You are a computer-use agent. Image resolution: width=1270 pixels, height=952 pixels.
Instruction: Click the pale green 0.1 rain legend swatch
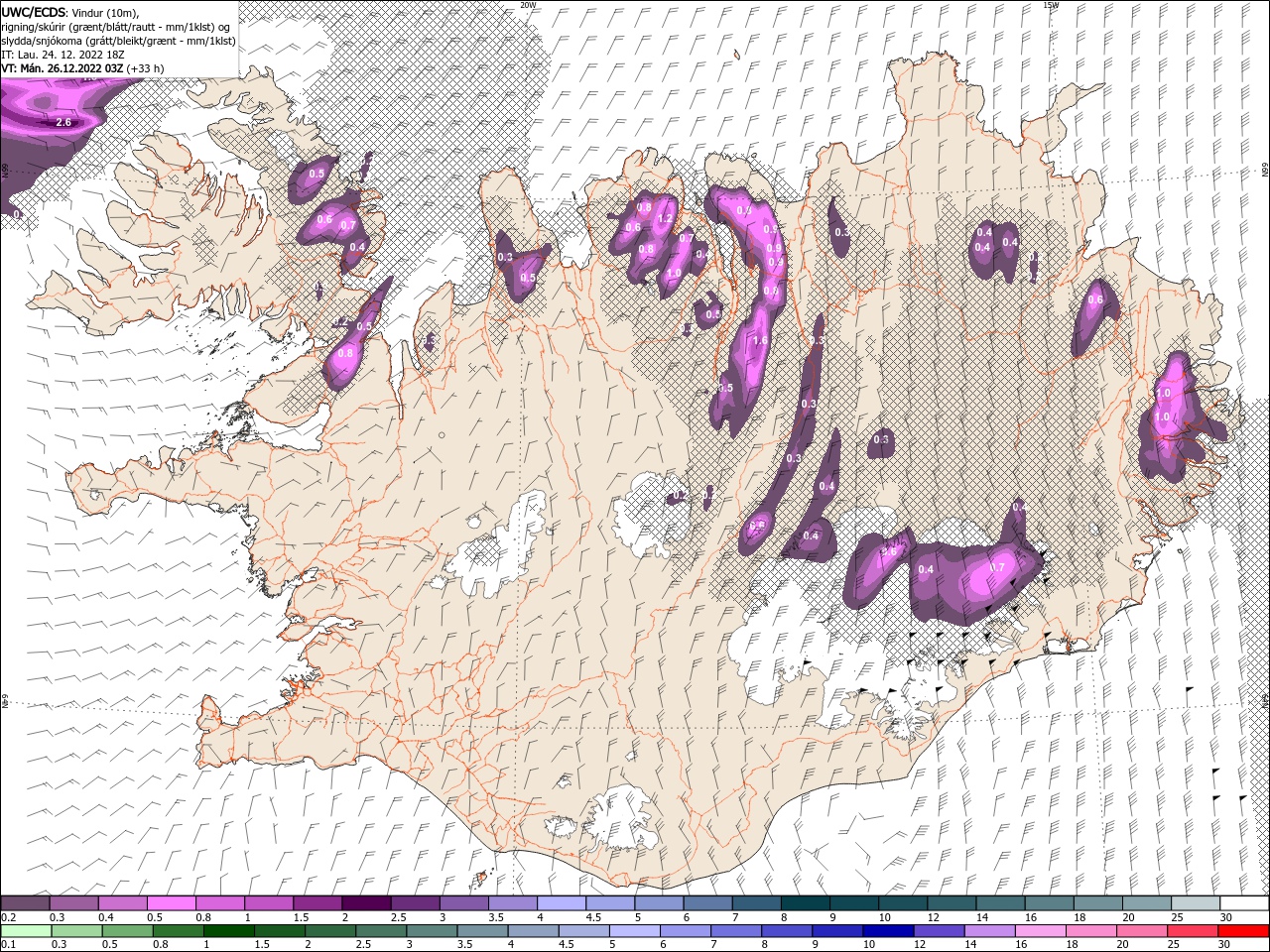click(x=25, y=931)
